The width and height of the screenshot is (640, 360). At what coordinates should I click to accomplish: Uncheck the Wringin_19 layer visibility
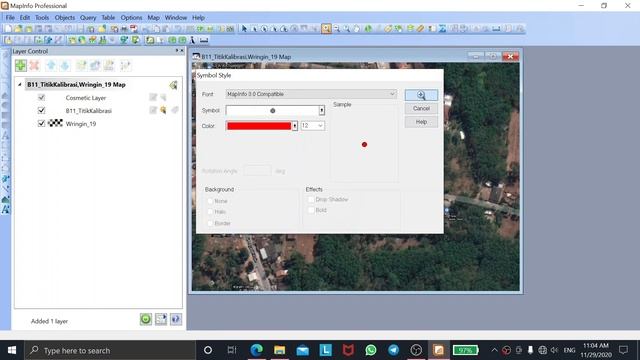pyautogui.click(x=41, y=123)
